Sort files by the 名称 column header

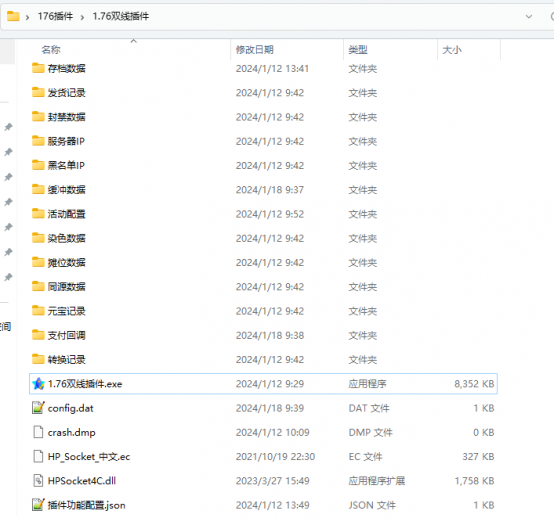(x=51, y=50)
